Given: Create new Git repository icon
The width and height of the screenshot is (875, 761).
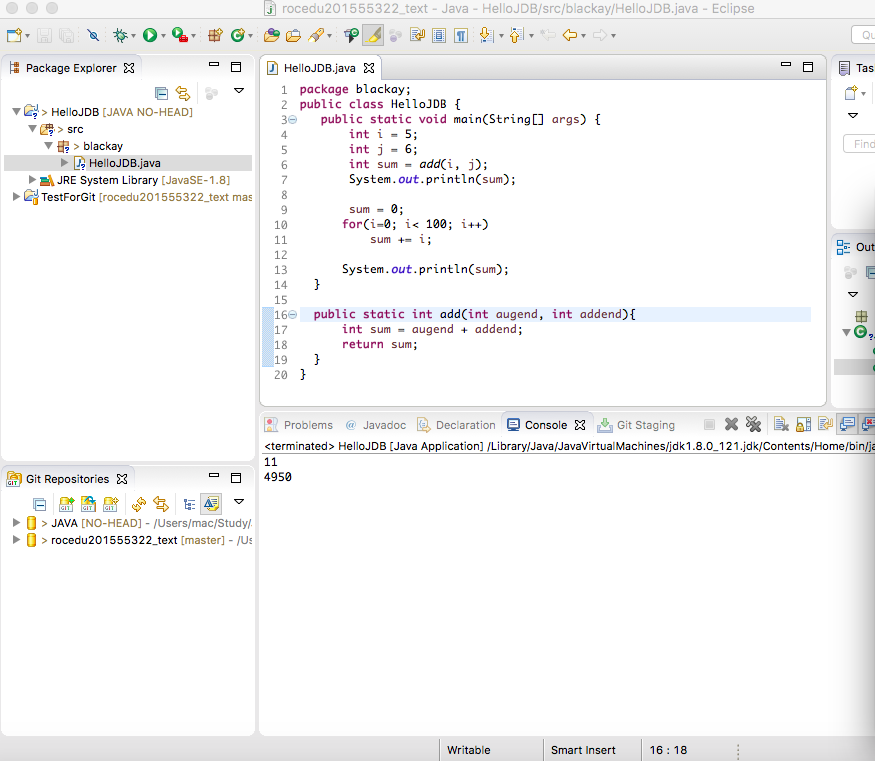Looking at the screenshot, I should point(110,504).
